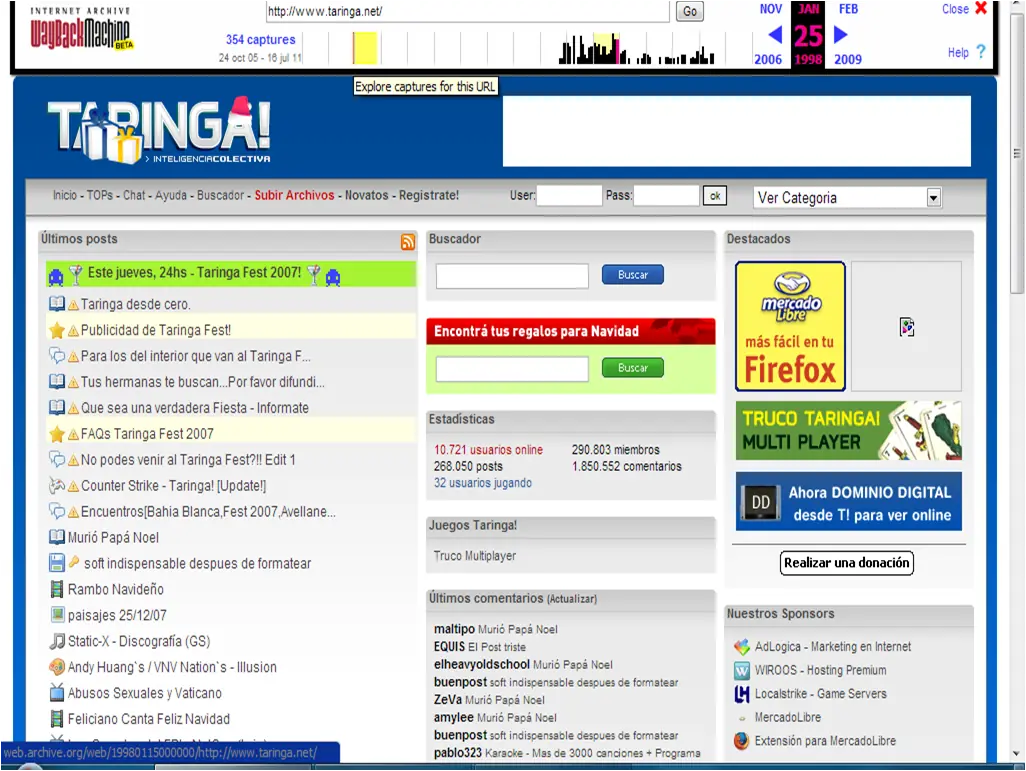
Task: Click the ok login button
Action: point(715,196)
